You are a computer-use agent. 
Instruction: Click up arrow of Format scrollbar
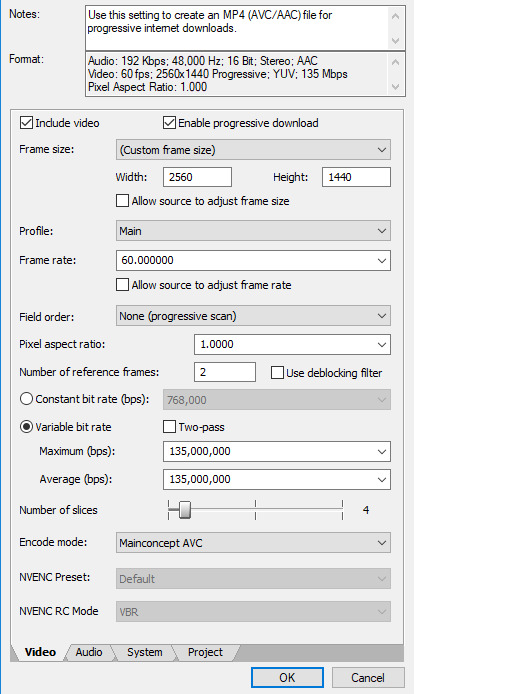(395, 62)
